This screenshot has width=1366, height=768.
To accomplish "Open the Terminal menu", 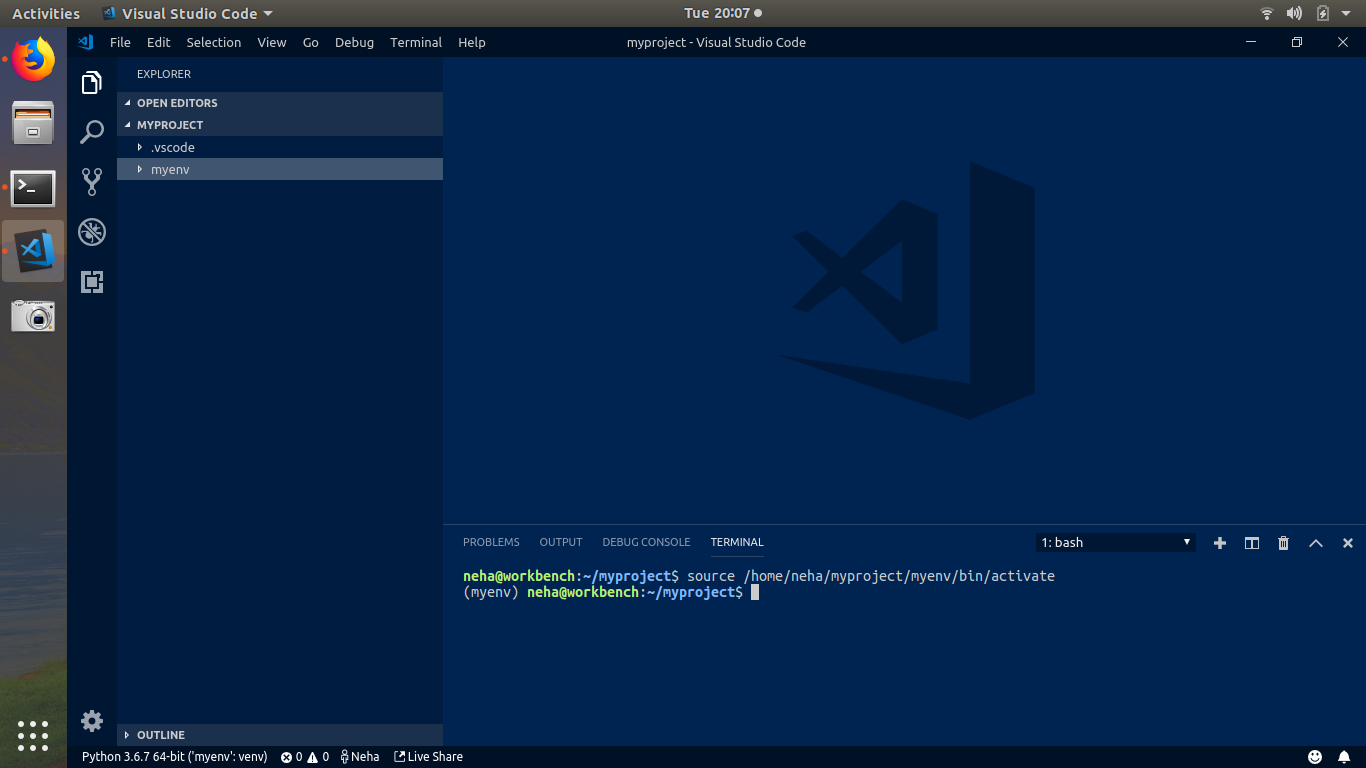I will pos(415,42).
